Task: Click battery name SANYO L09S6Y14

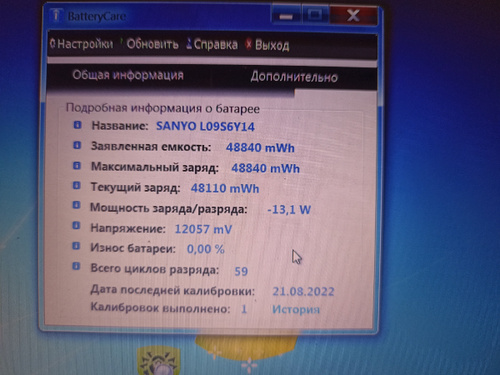Action: [205, 126]
